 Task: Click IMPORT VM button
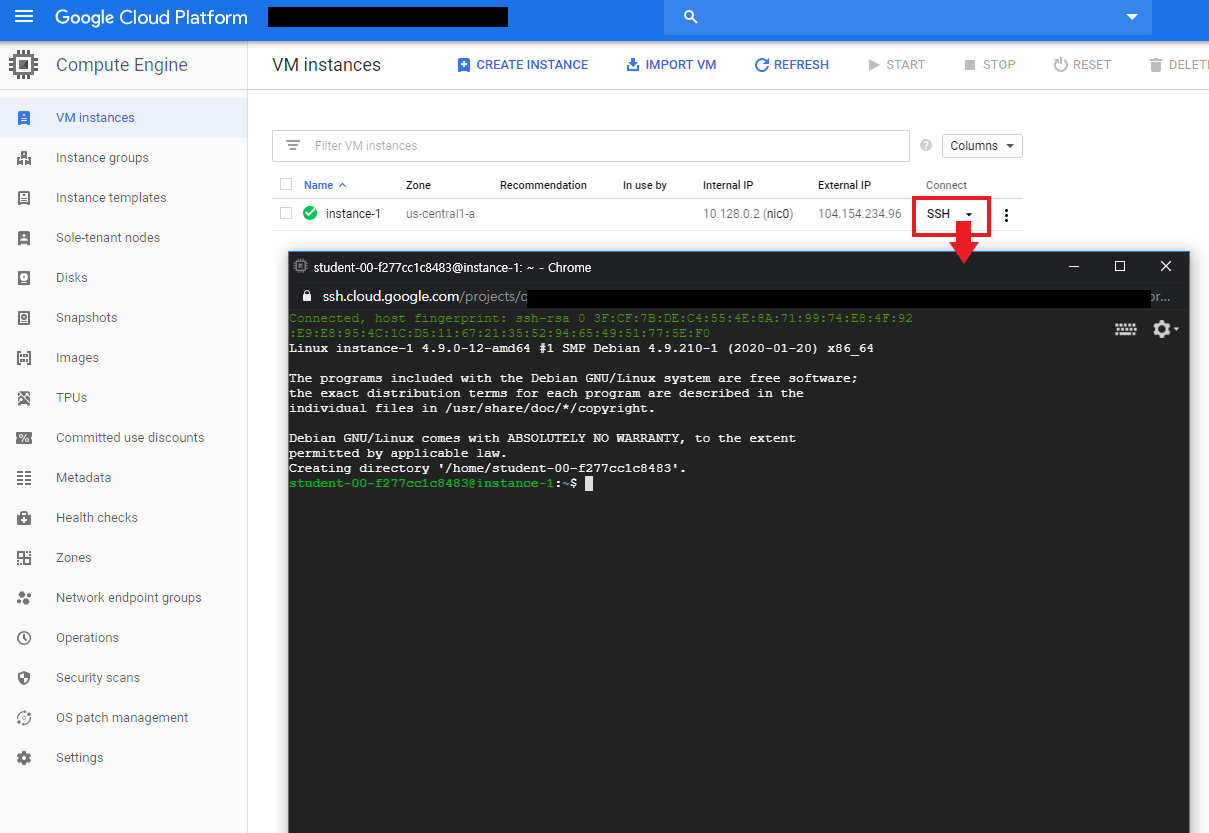coord(671,65)
